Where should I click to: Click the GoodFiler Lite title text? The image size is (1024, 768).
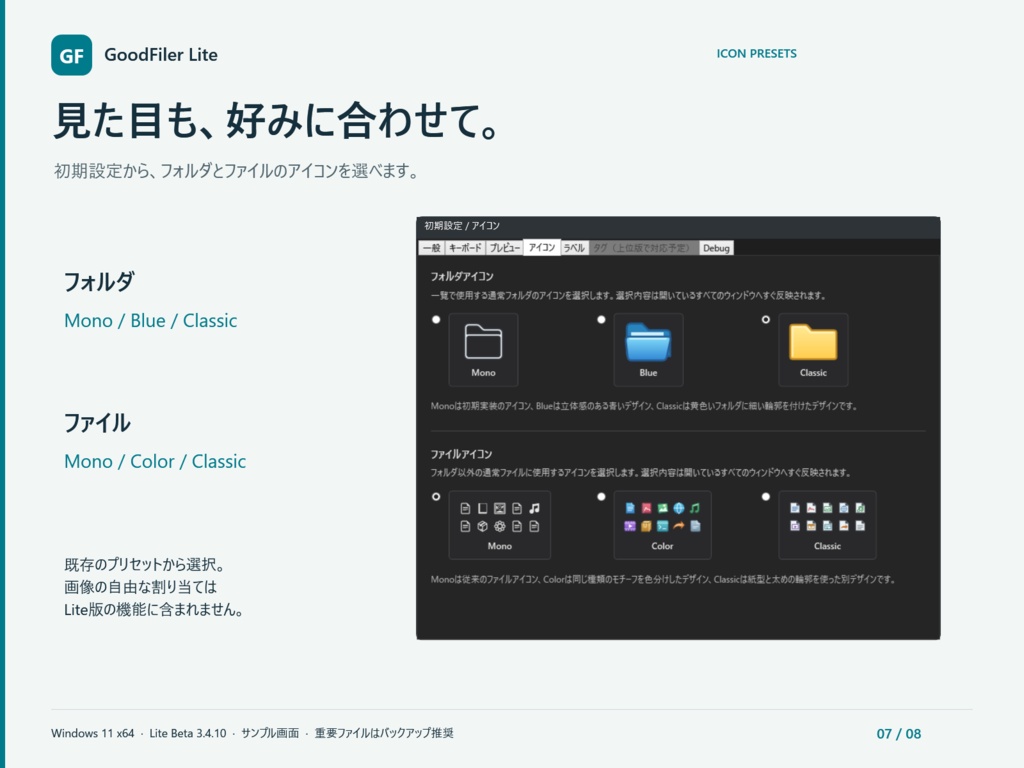161,55
